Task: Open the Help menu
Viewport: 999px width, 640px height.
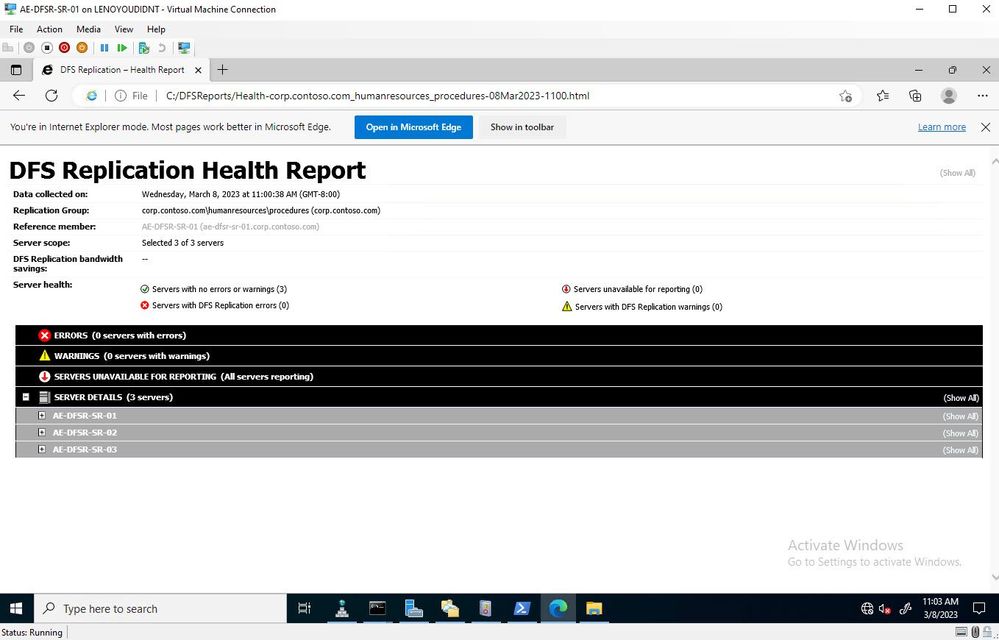Action: 156,29
